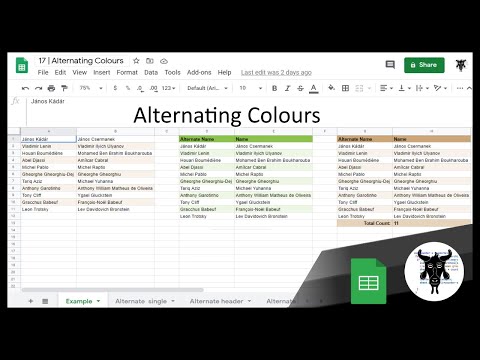The height and width of the screenshot is (360, 480).
Task: Open the number format dropdown
Action: pyautogui.click(x=168, y=88)
